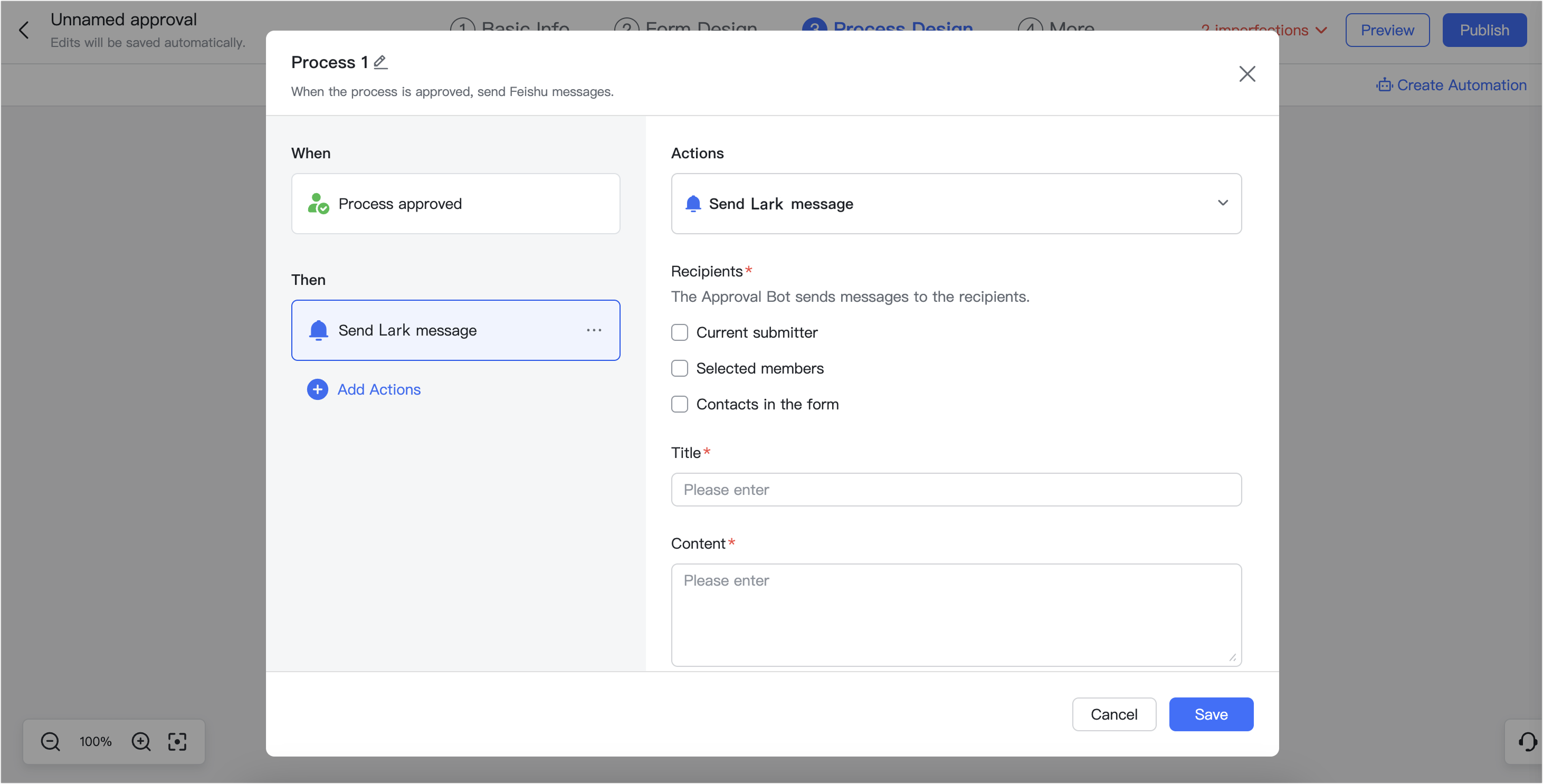Image resolution: width=1543 pixels, height=784 pixels.
Task: Click the Create Automation robot icon
Action: (1384, 85)
